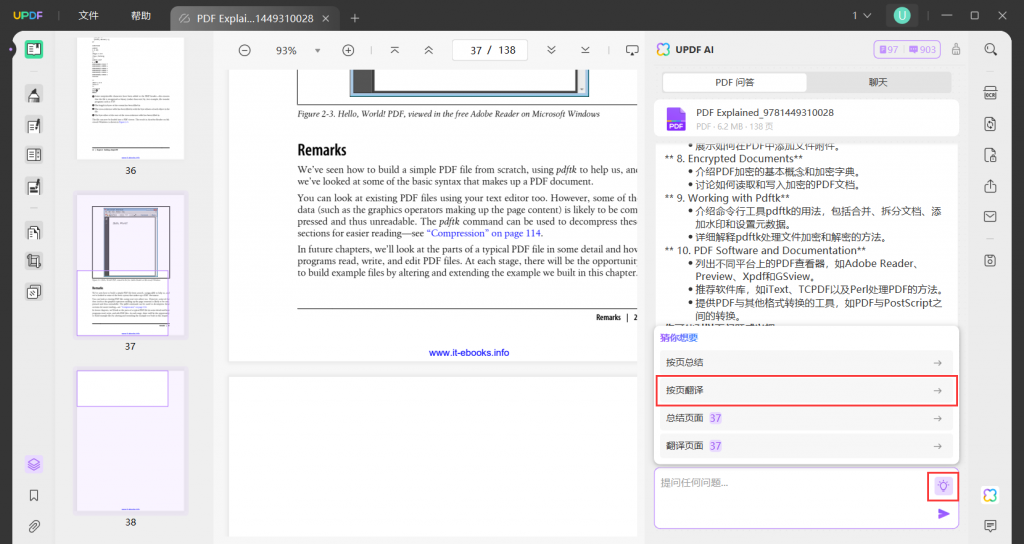Open the search magnifier
Image resolution: width=1024 pixels, height=544 pixels.
pyautogui.click(x=991, y=50)
